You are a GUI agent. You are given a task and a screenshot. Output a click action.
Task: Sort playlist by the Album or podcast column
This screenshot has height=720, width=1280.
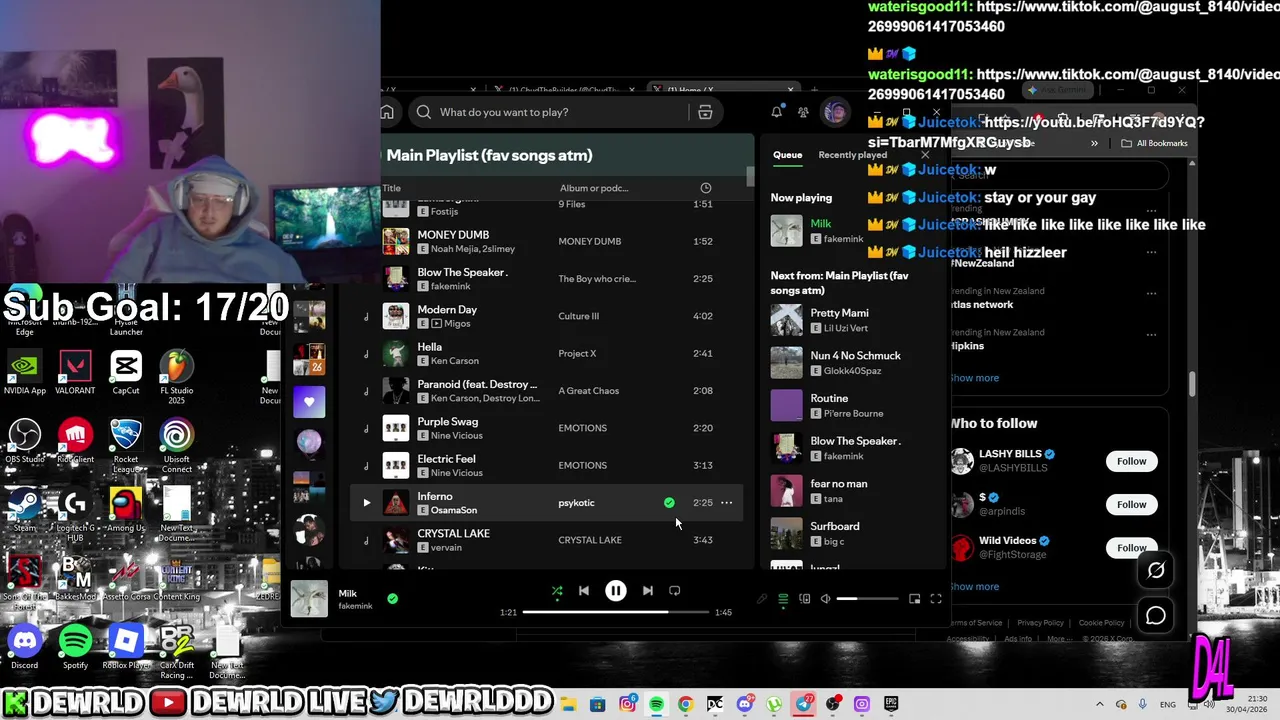pos(594,188)
